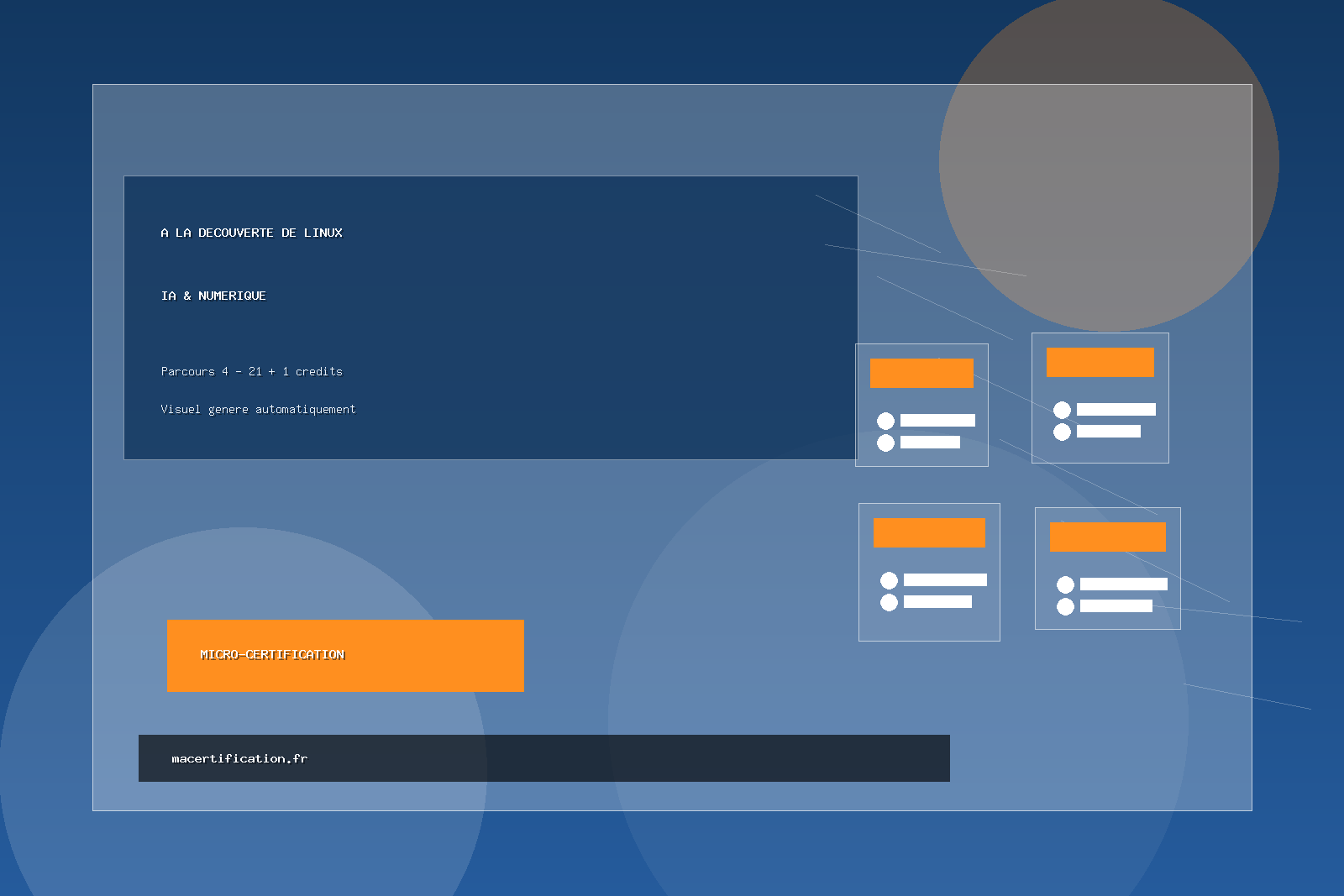Click the orange header of the top-left card

point(921,373)
